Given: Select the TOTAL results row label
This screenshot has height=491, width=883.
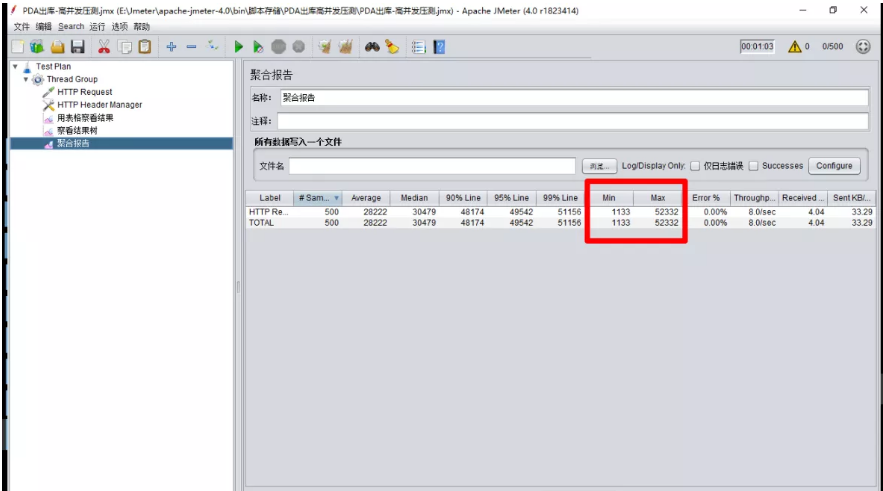Looking at the screenshot, I should tap(261, 223).
